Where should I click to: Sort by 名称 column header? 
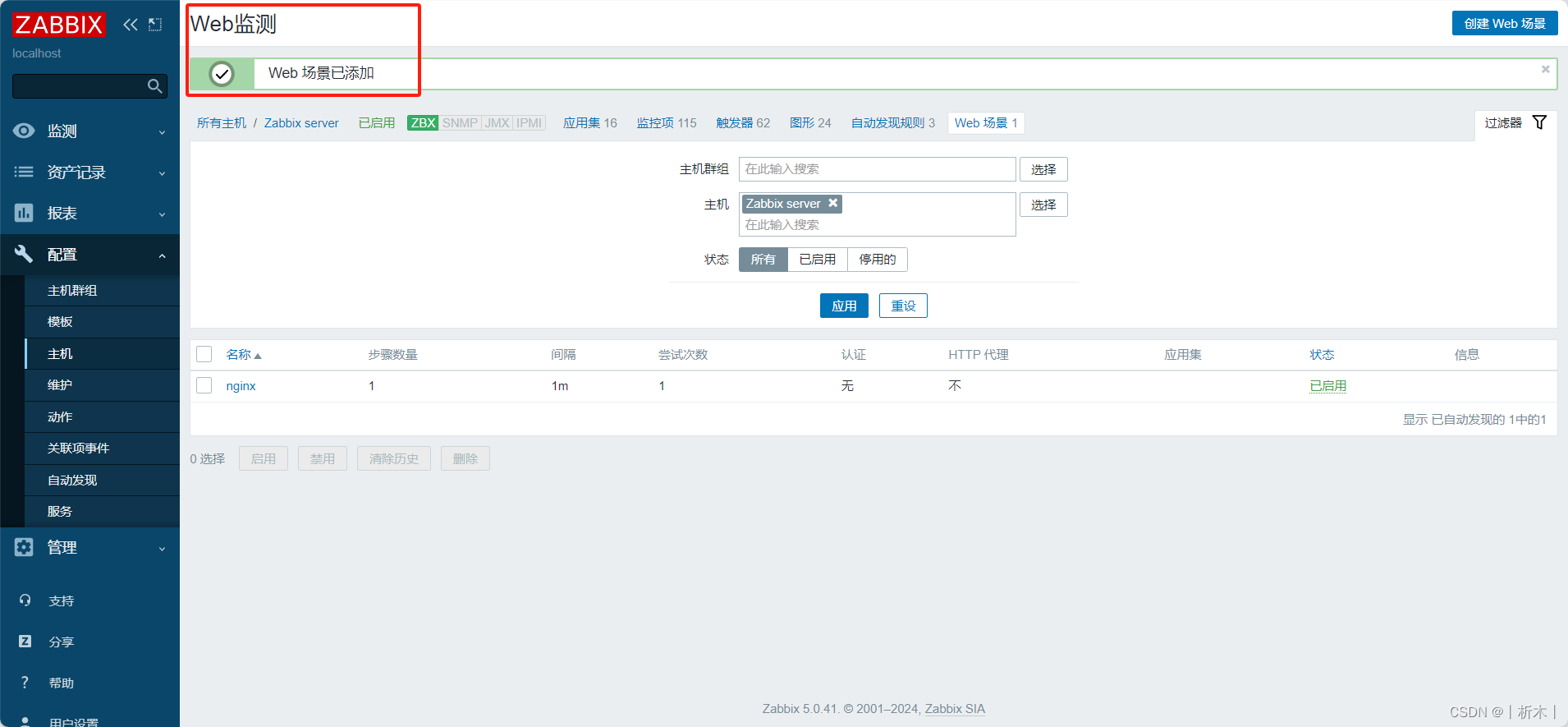[x=243, y=355]
